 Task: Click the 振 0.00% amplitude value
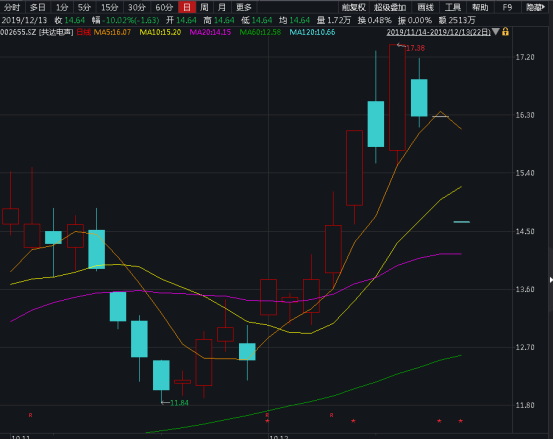tap(415, 20)
